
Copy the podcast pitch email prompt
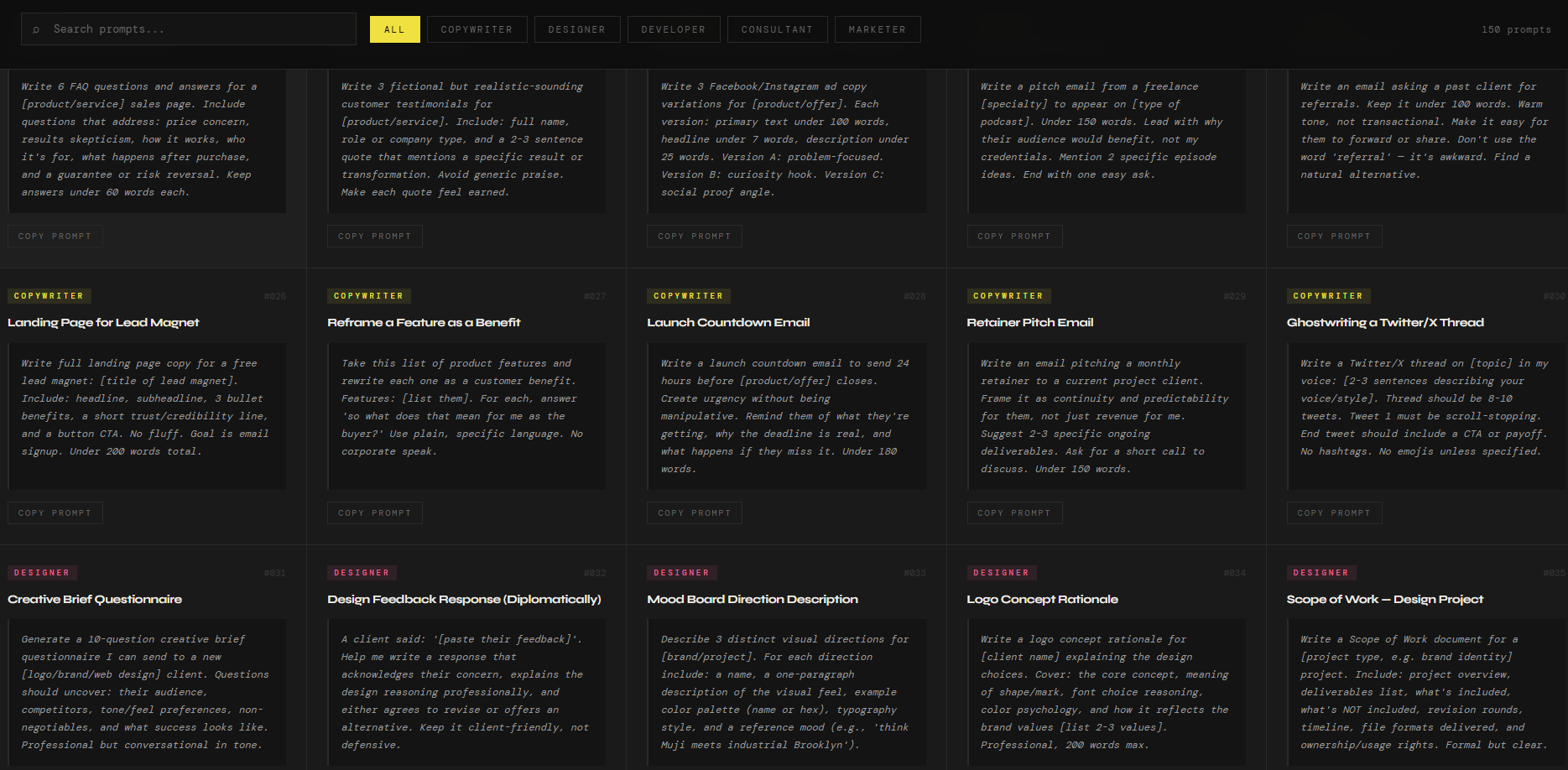(x=1013, y=237)
